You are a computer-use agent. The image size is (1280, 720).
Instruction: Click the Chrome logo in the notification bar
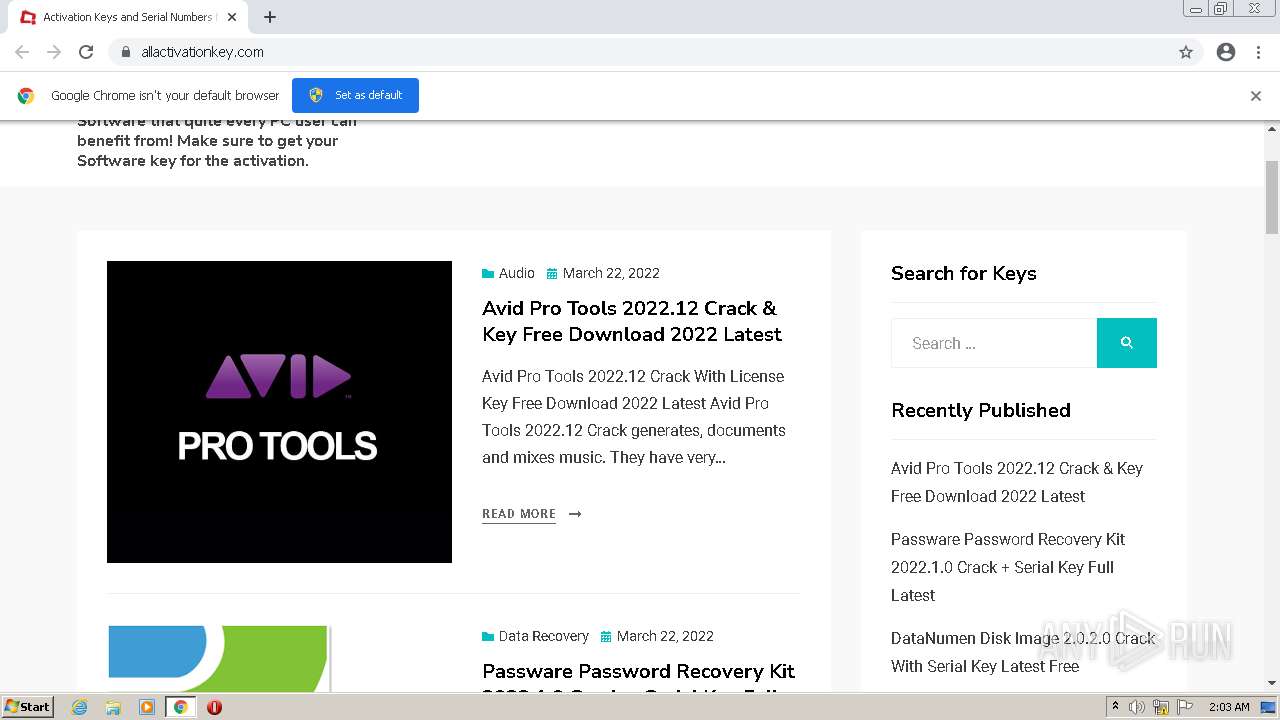pyautogui.click(x=26, y=96)
